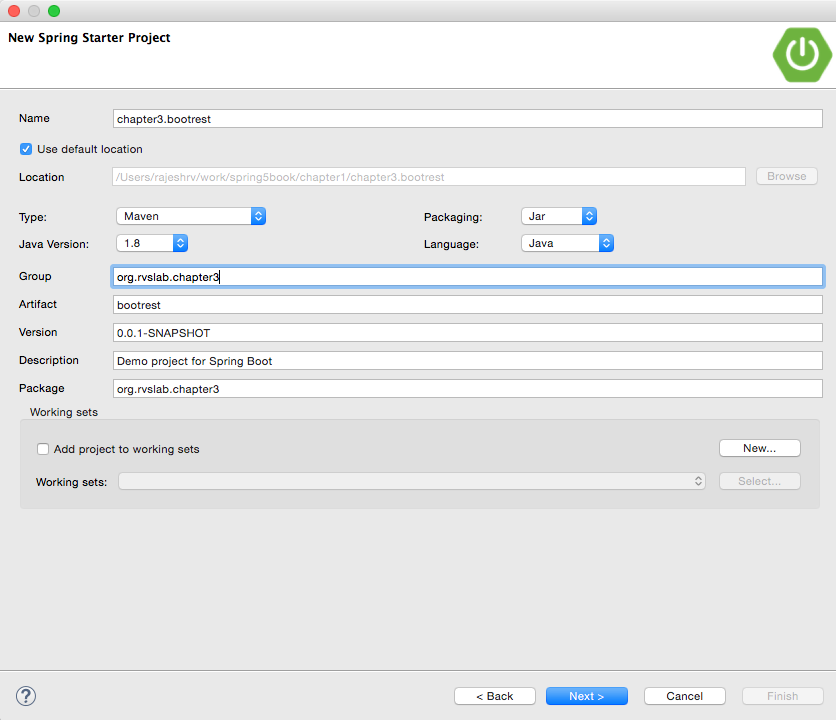Click the Artifact label

38,304
